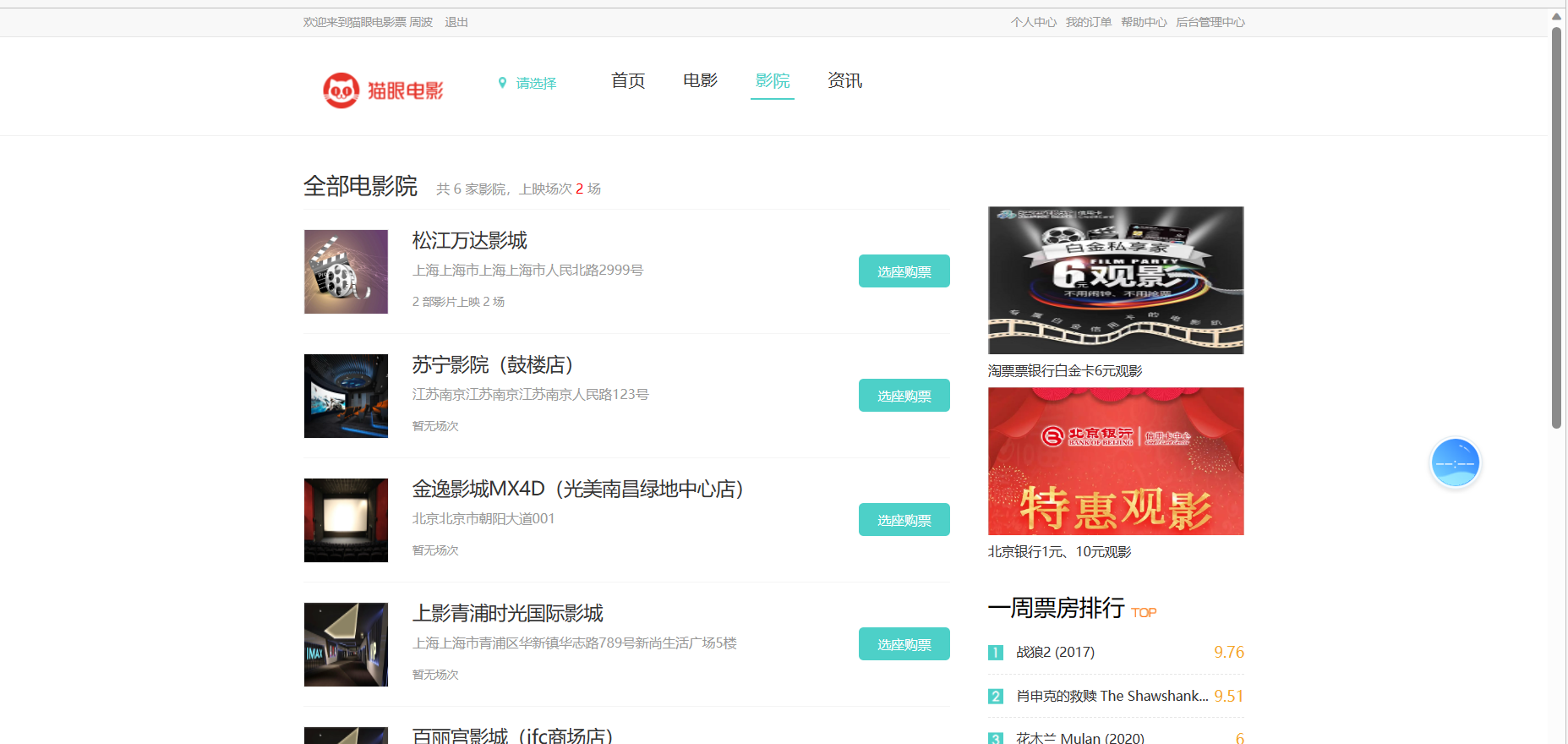
Task: Open 后台管理中心 link
Action: click(1210, 23)
